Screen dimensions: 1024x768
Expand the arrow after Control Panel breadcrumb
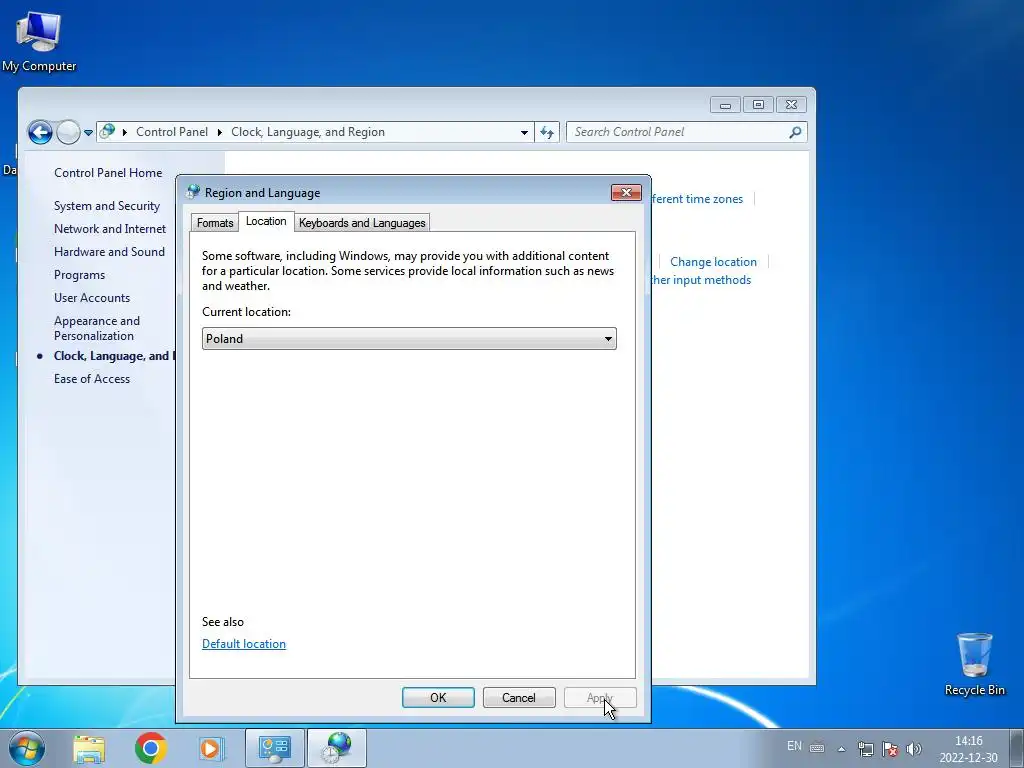point(219,132)
